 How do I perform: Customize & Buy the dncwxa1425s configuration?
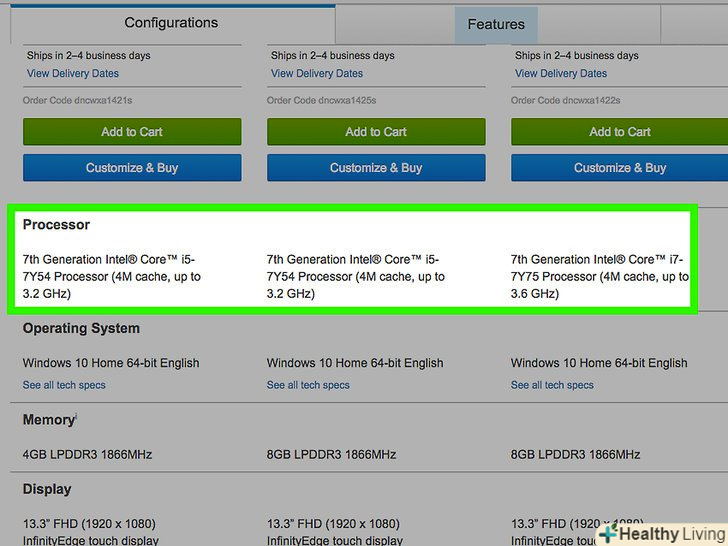376,168
